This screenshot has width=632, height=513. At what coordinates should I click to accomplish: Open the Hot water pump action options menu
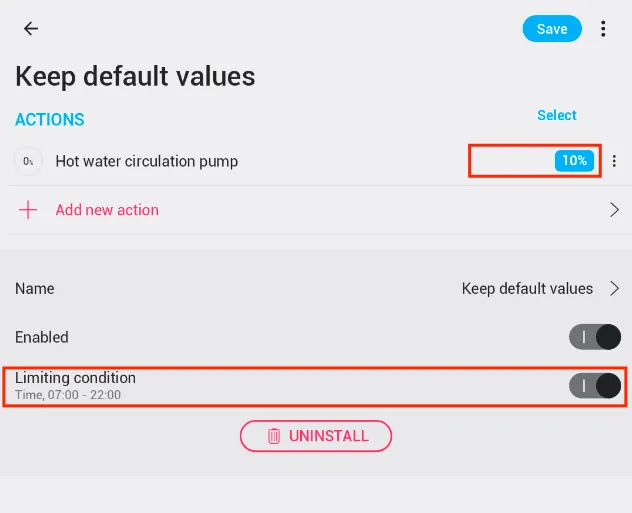[615, 161]
